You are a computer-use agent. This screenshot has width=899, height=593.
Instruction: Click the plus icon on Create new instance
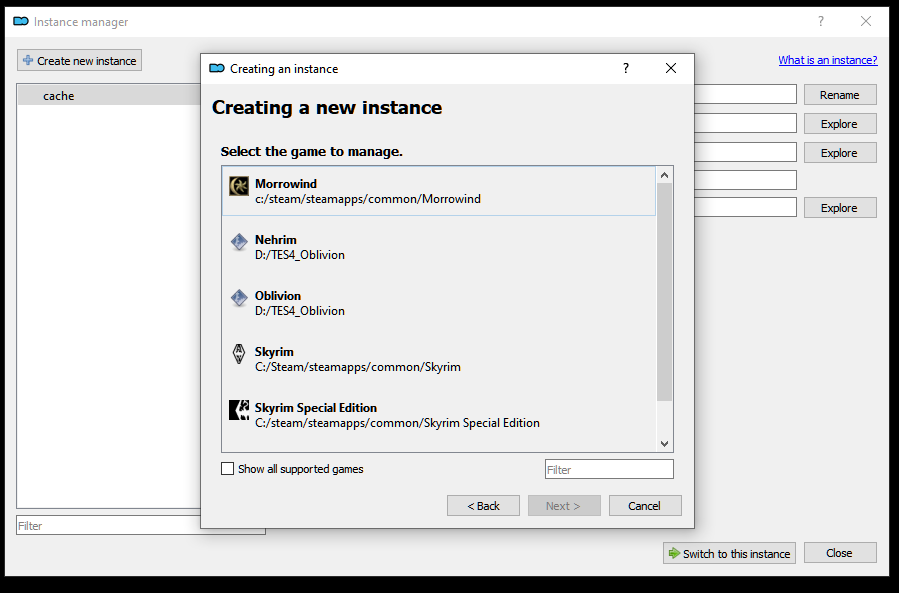28,61
